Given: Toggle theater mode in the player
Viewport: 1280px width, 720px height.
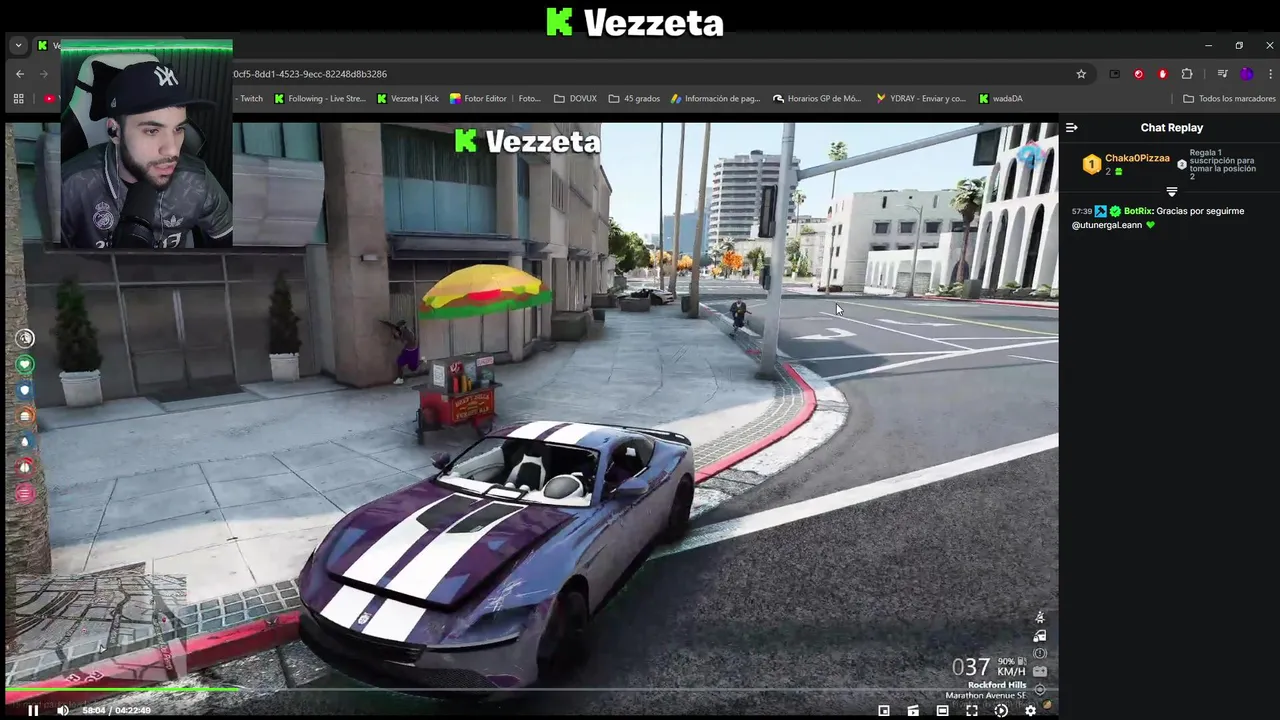Looking at the screenshot, I should pos(942,710).
